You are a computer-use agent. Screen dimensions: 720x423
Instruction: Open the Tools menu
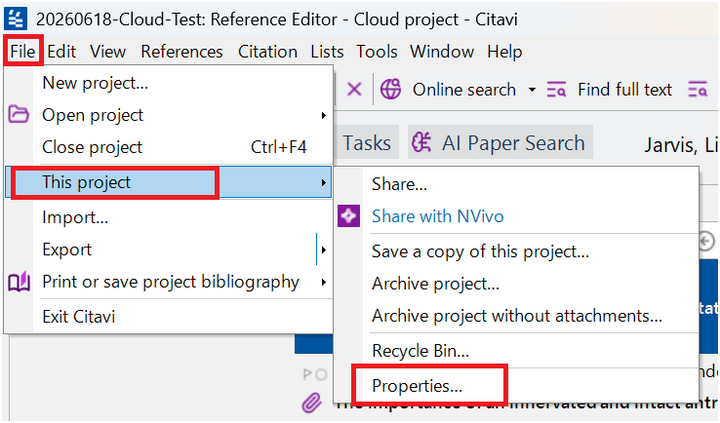pos(377,51)
